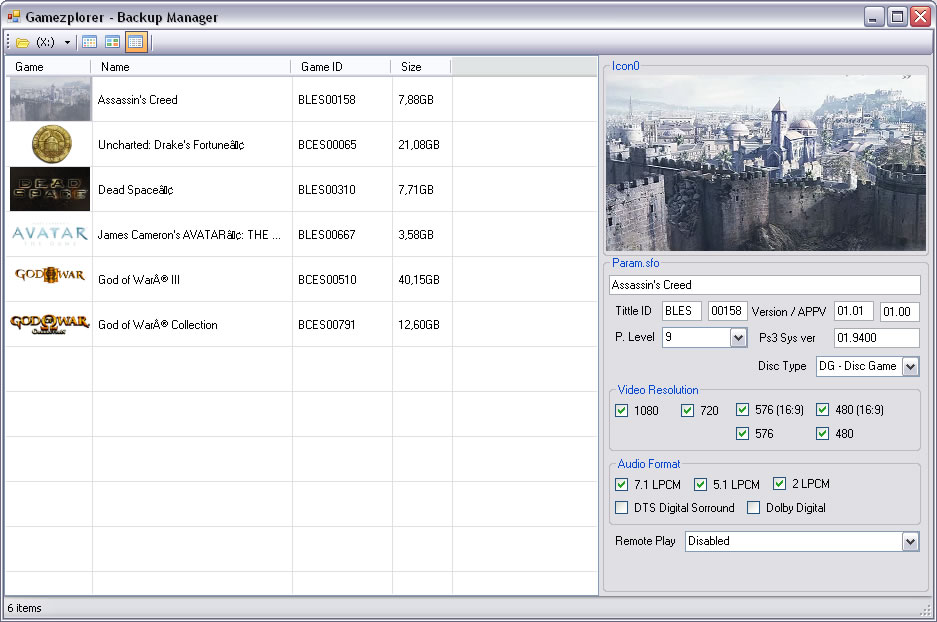Image resolution: width=937 pixels, height=622 pixels.
Task: Select the God of War Collection logo
Action: click(49, 323)
